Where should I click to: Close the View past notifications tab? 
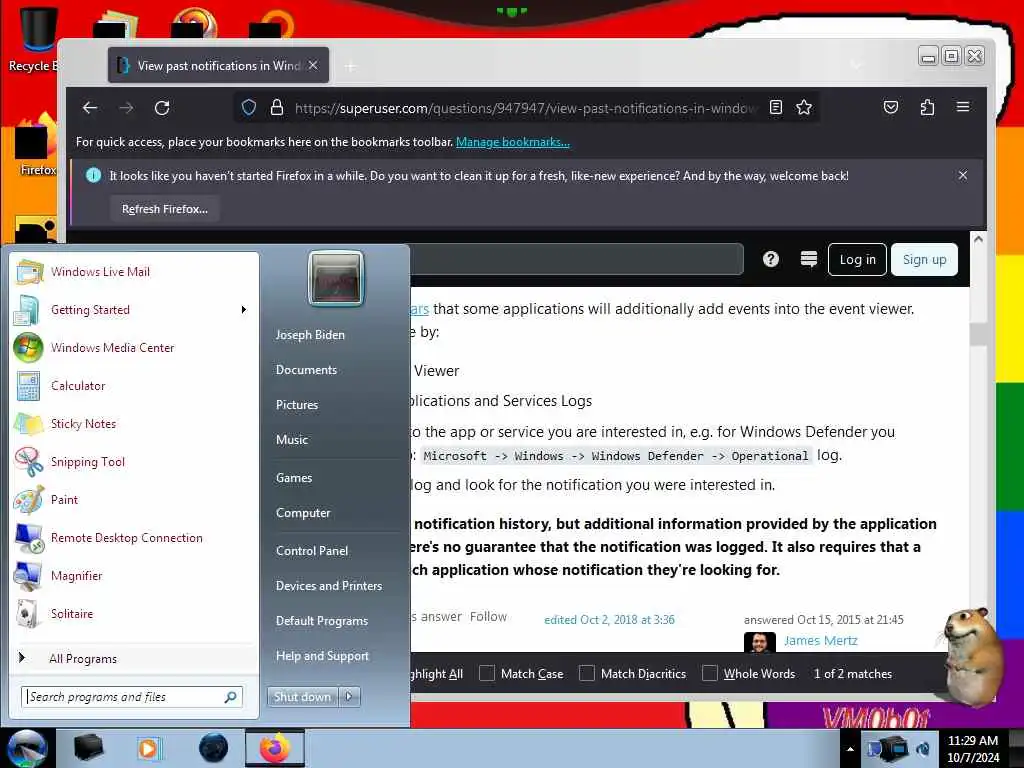pyautogui.click(x=313, y=65)
